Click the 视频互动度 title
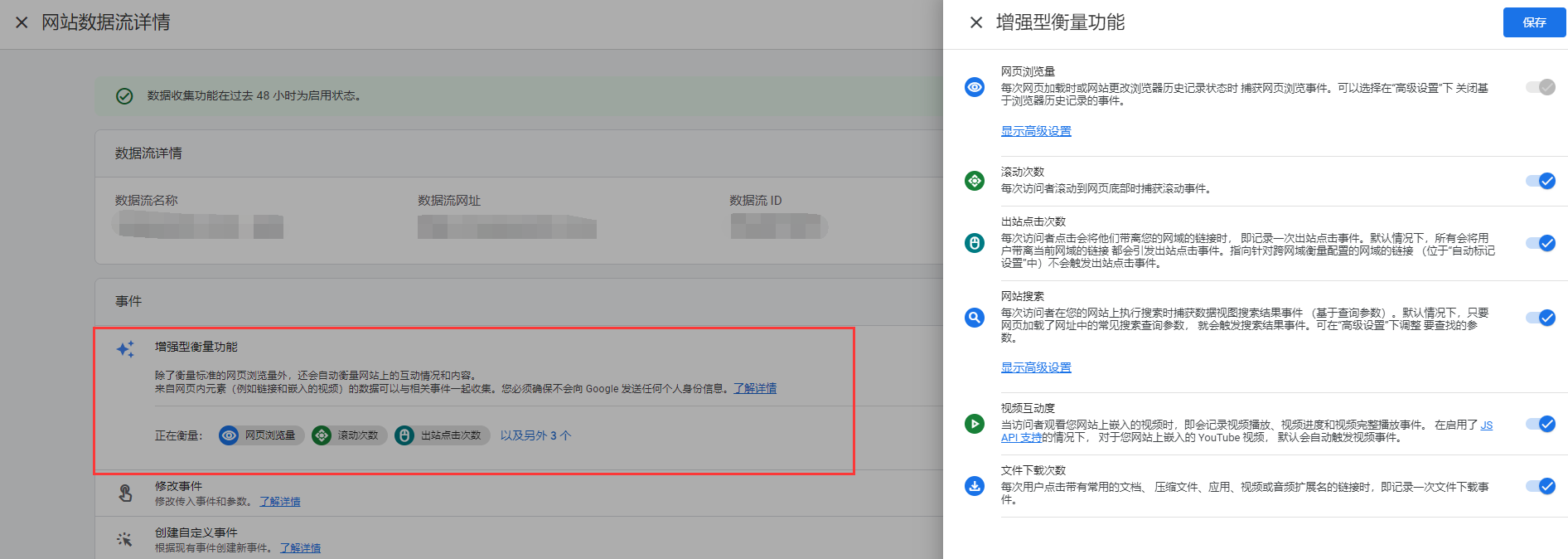 (1028, 408)
